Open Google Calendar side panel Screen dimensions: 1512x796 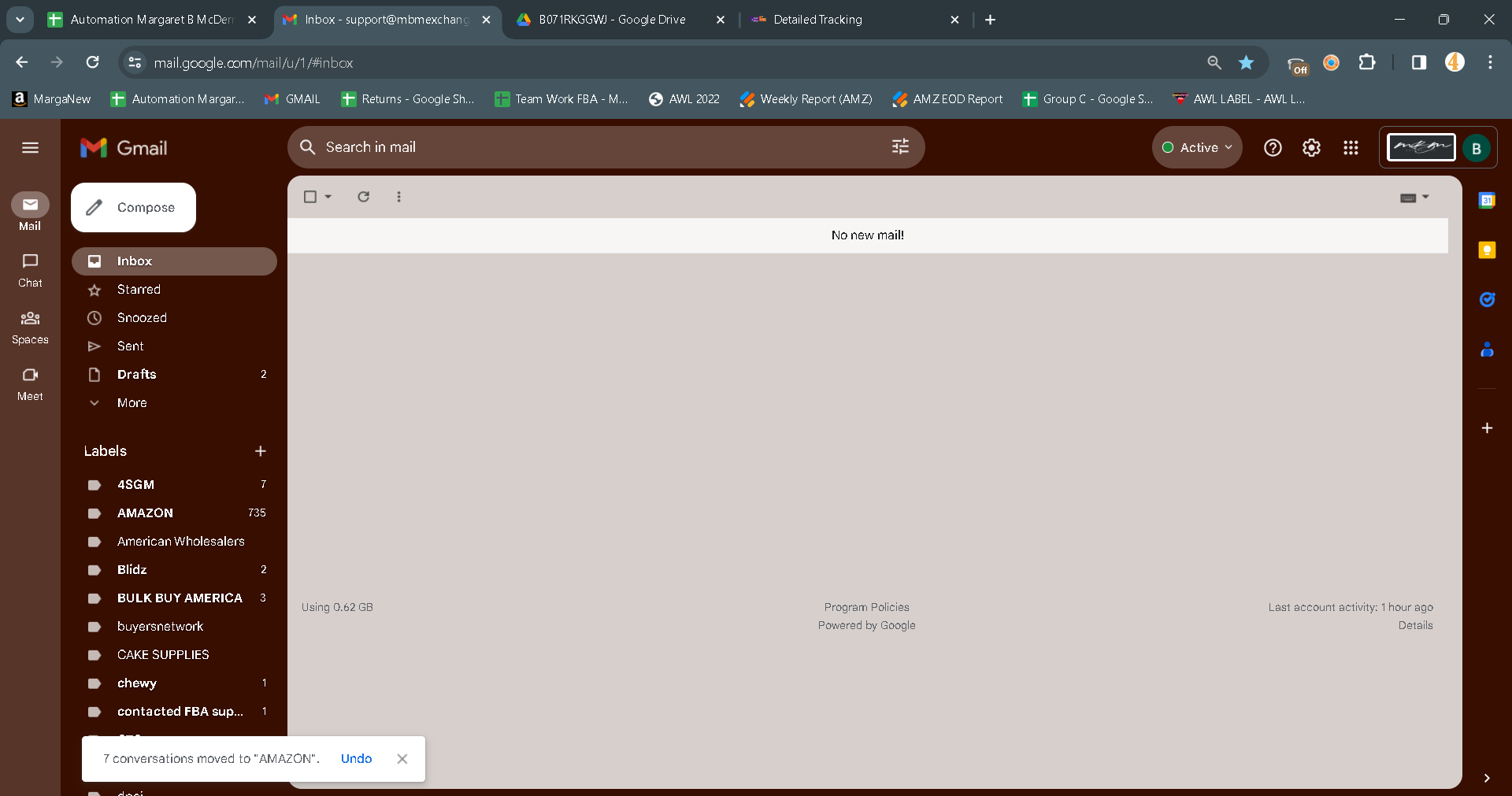tap(1487, 200)
